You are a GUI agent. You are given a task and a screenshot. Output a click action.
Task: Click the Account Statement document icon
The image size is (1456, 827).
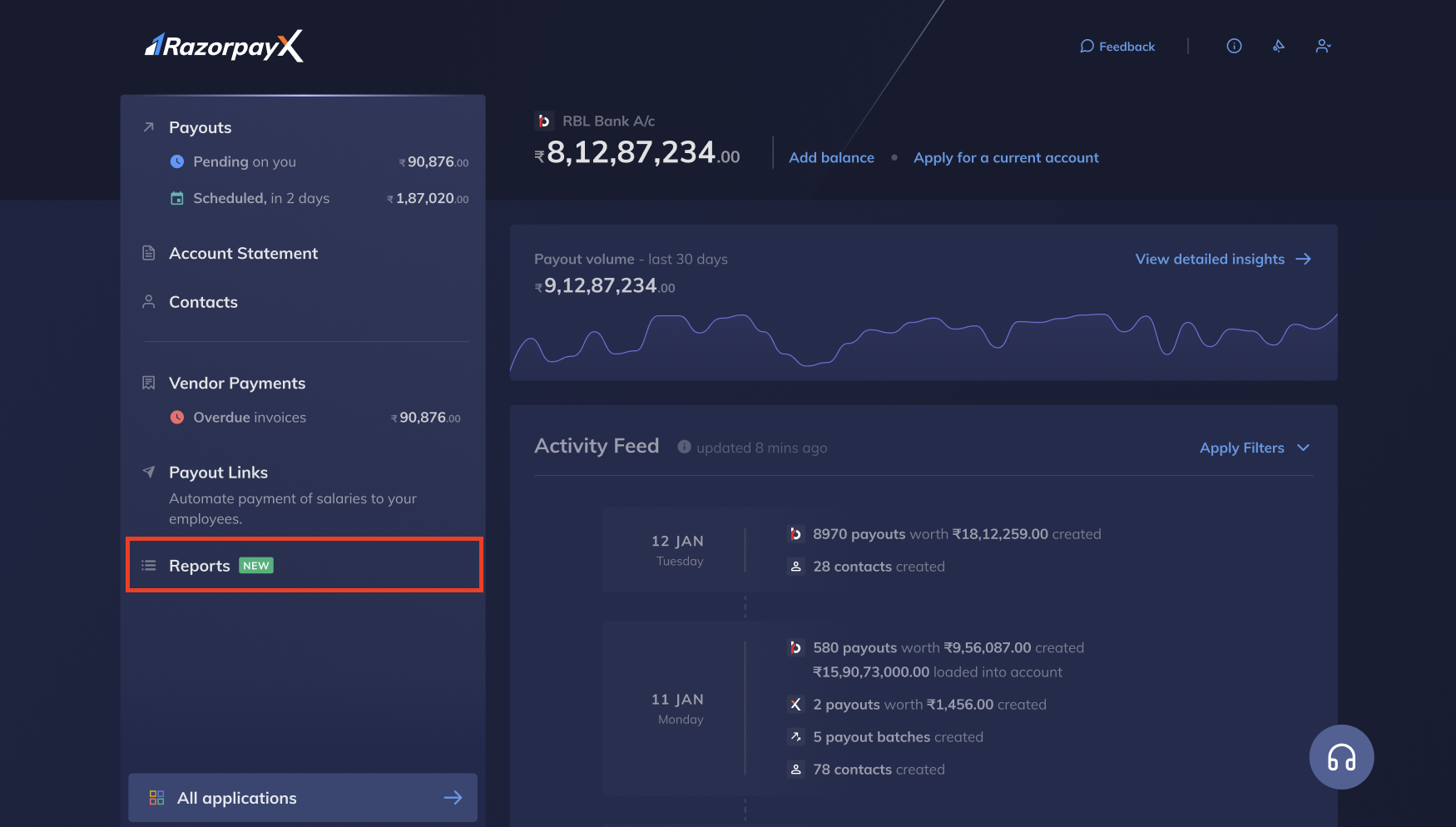coord(149,253)
